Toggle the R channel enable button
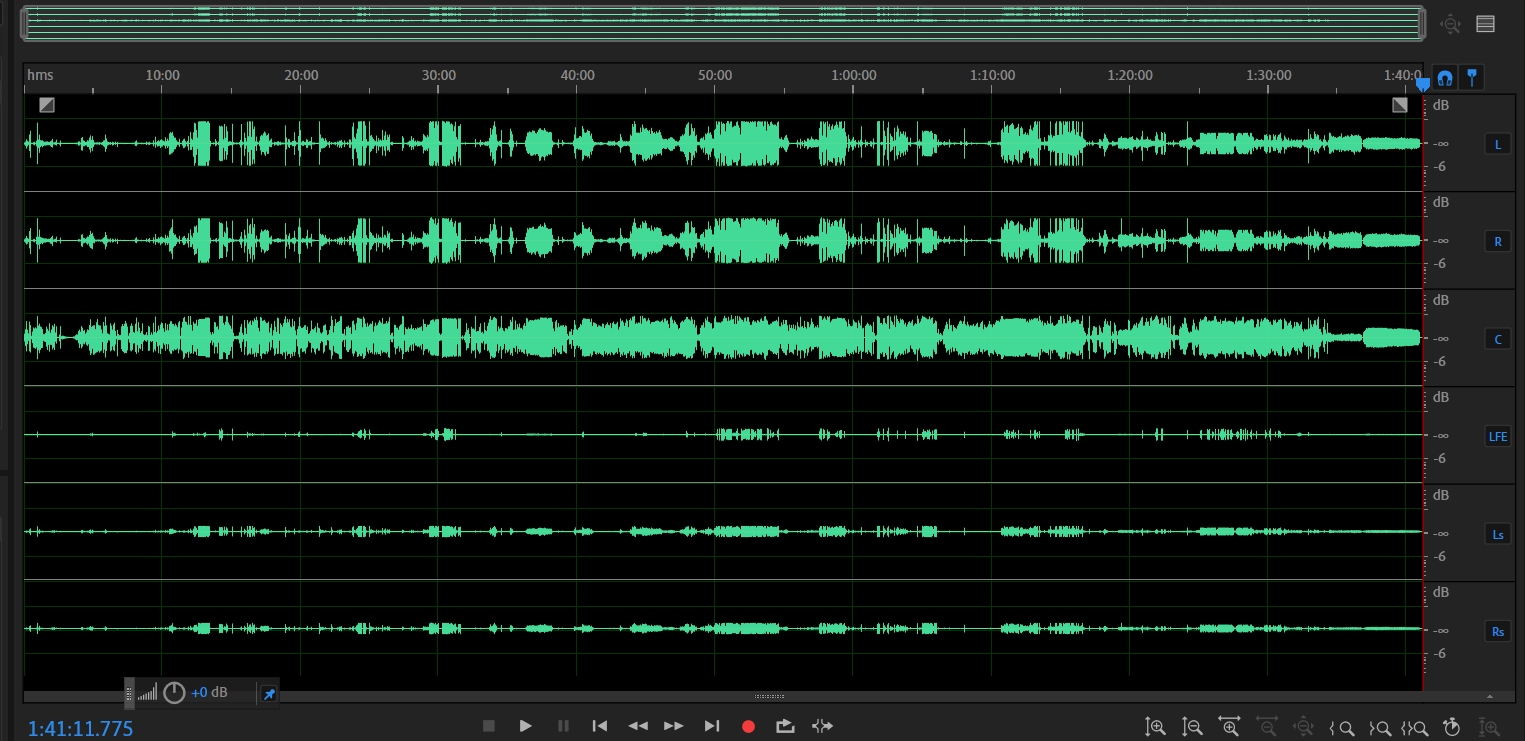 pos(1497,241)
